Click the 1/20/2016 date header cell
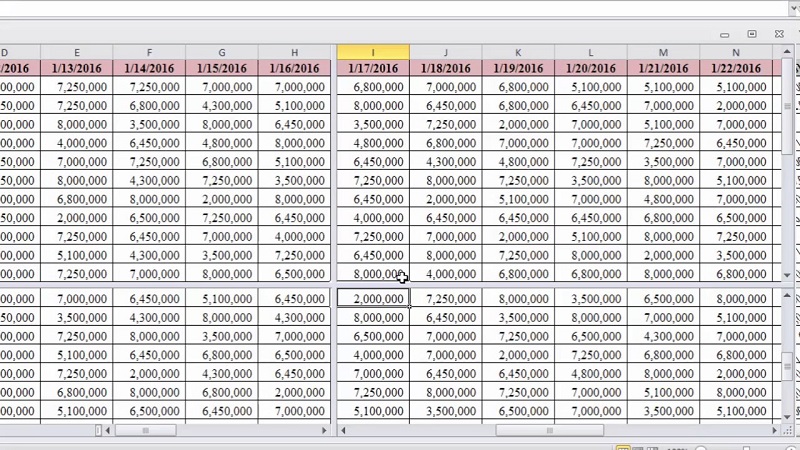 (x=591, y=68)
